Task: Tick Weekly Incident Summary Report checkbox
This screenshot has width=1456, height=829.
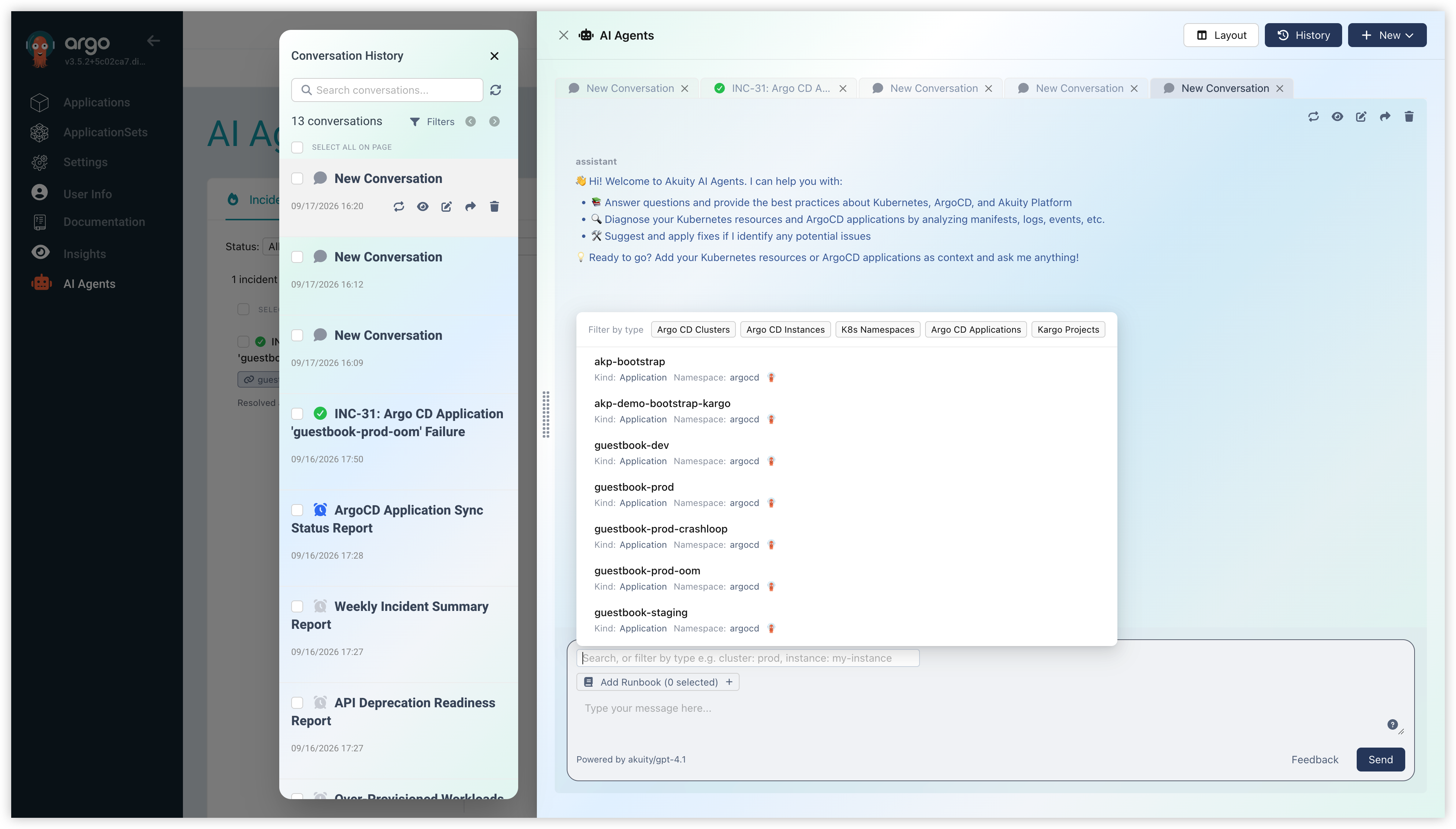Action: coord(297,606)
